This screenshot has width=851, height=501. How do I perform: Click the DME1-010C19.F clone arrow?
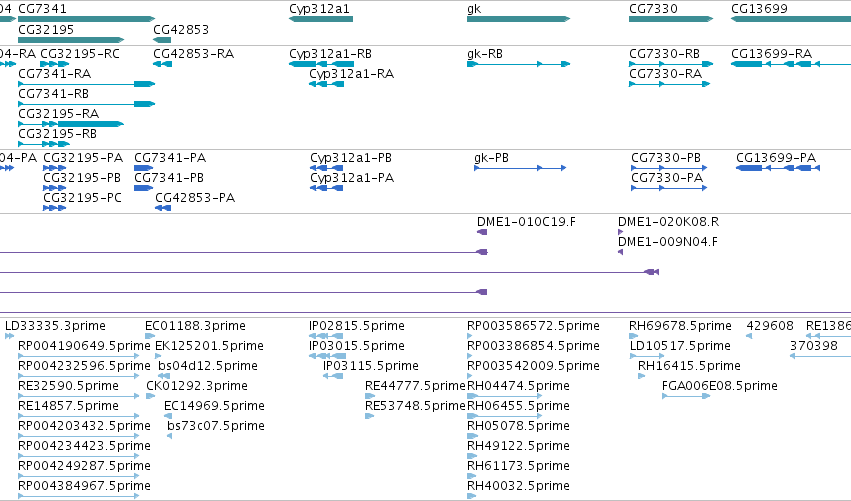[x=482, y=232]
